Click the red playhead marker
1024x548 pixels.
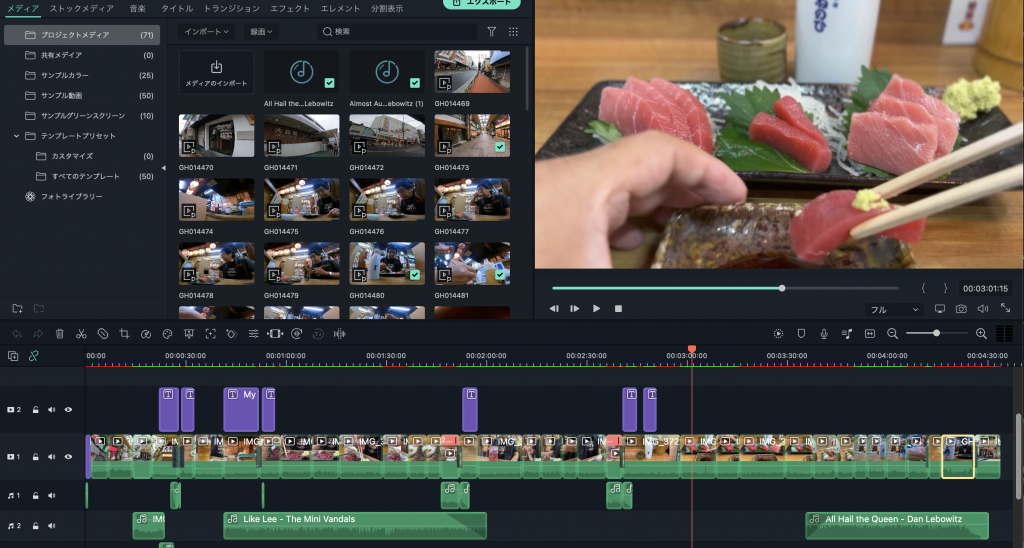[x=692, y=349]
